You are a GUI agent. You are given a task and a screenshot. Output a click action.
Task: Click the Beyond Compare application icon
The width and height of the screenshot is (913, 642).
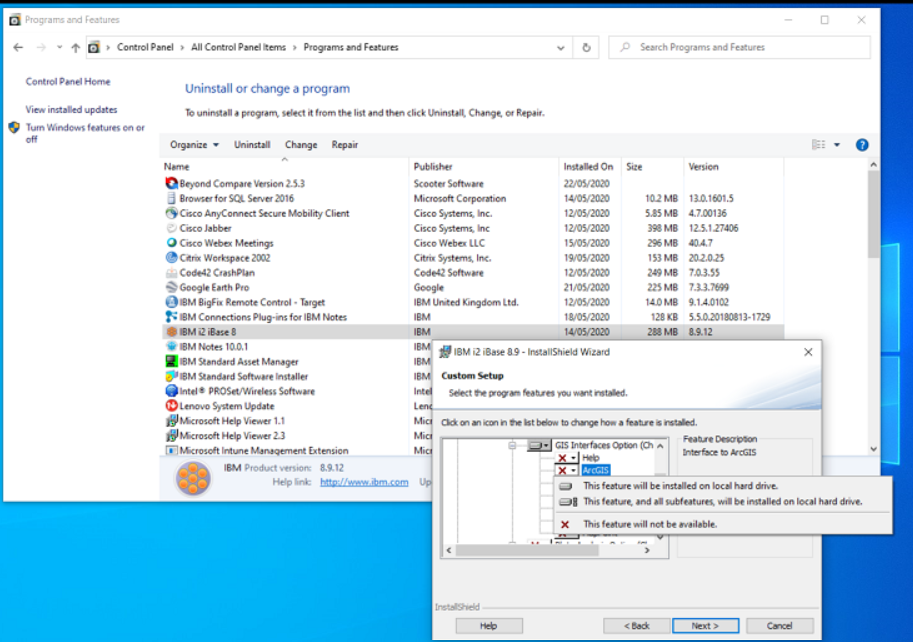point(170,183)
